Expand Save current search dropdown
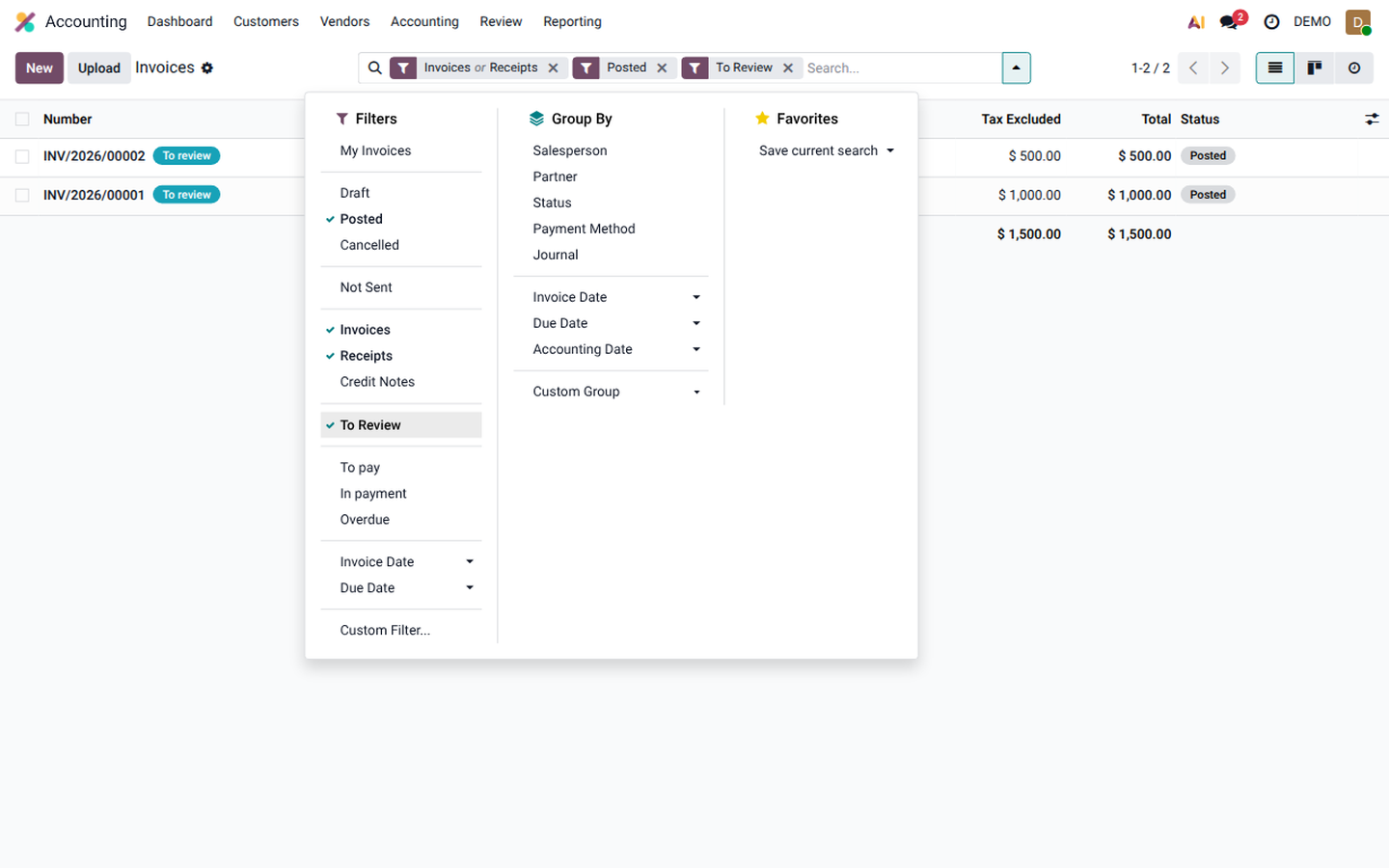The image size is (1389, 868). tap(827, 150)
